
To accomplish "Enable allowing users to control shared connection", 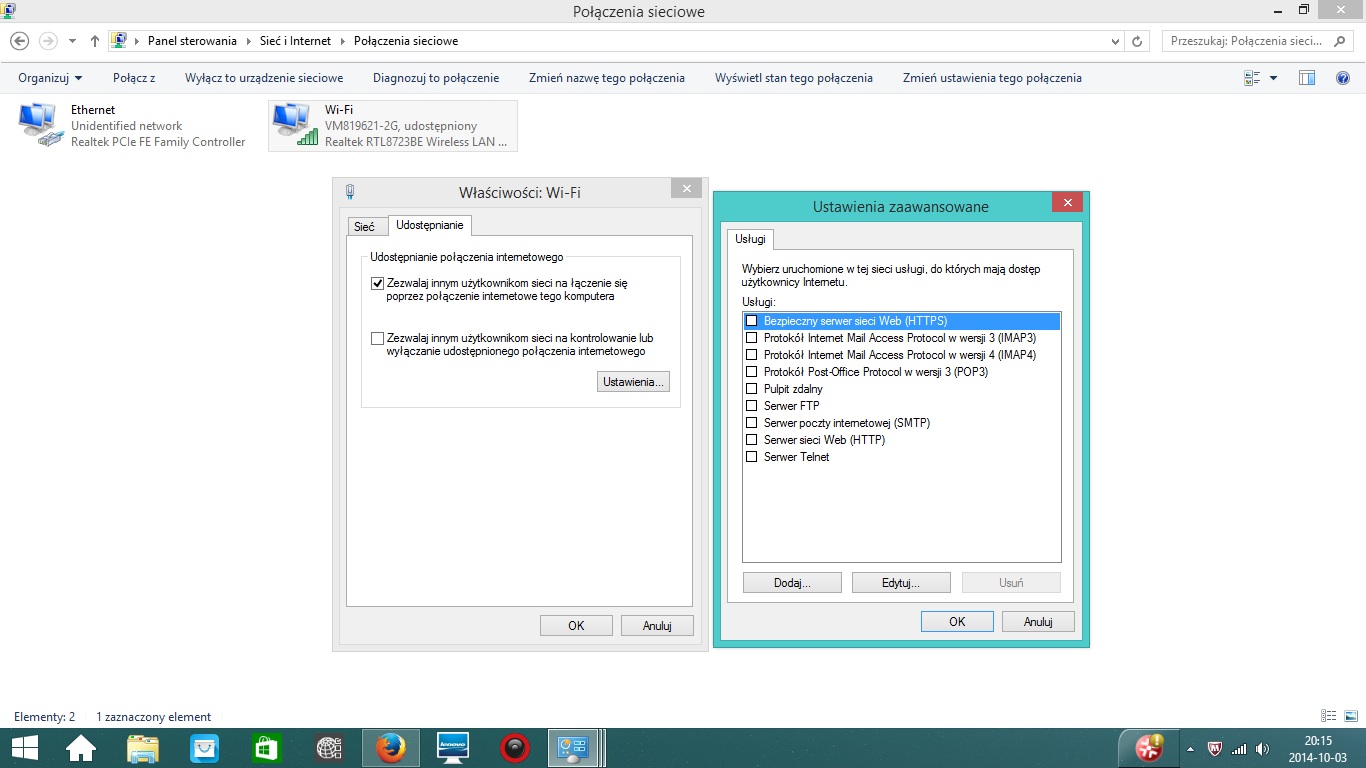I will pyautogui.click(x=377, y=339).
